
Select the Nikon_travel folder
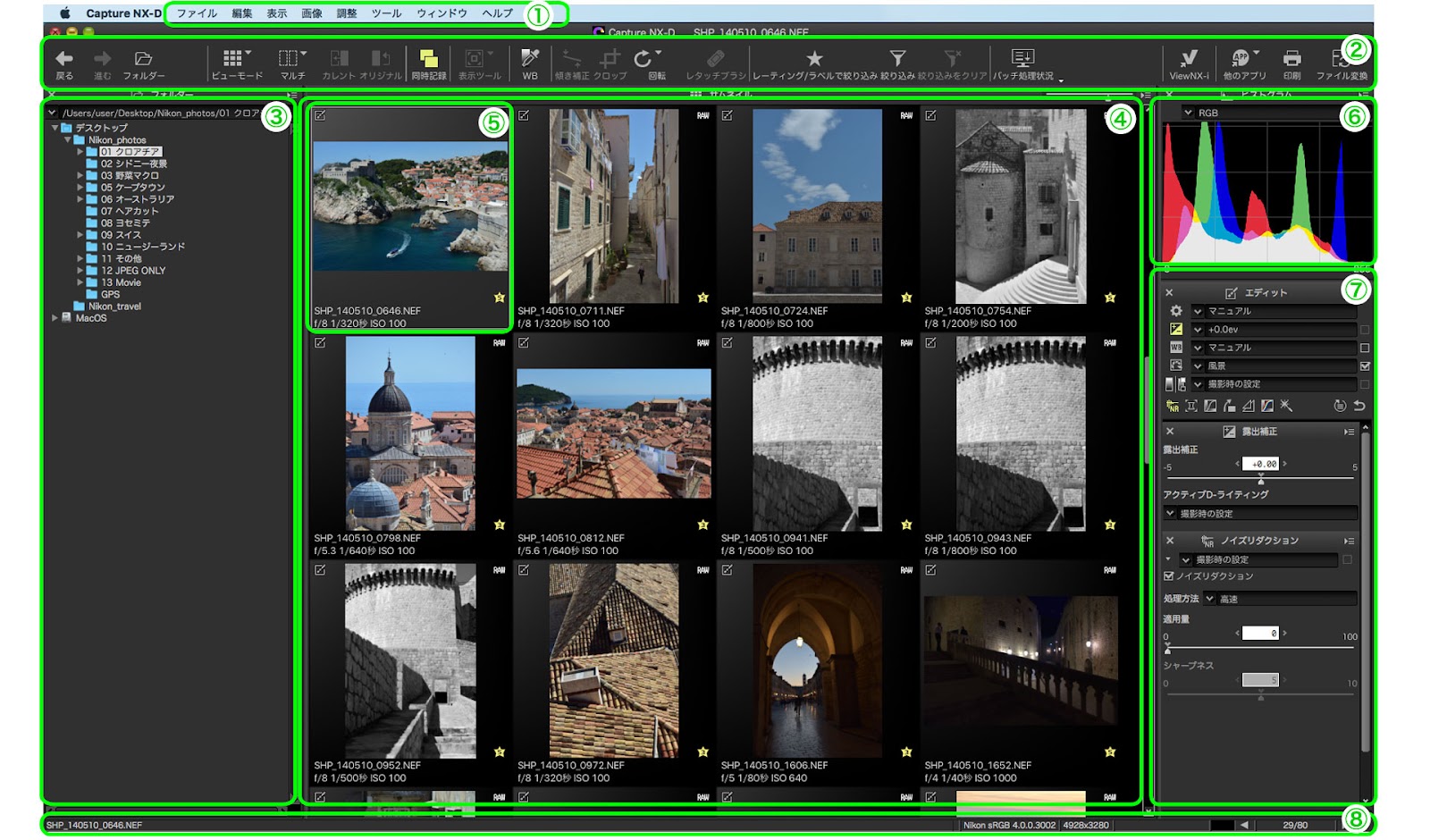[x=114, y=307]
